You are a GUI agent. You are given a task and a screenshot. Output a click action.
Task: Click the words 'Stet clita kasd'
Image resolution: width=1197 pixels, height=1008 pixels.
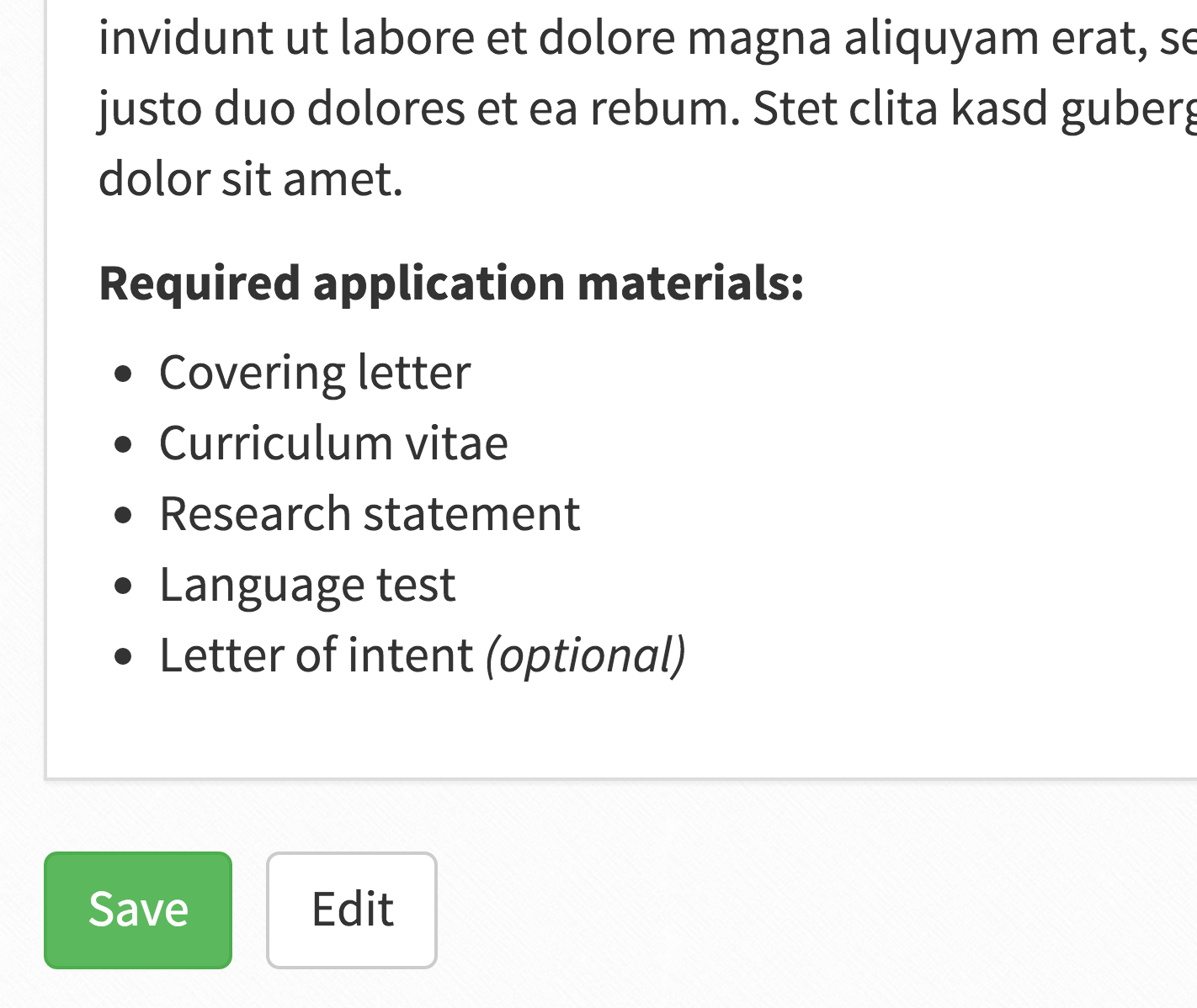[899, 109]
